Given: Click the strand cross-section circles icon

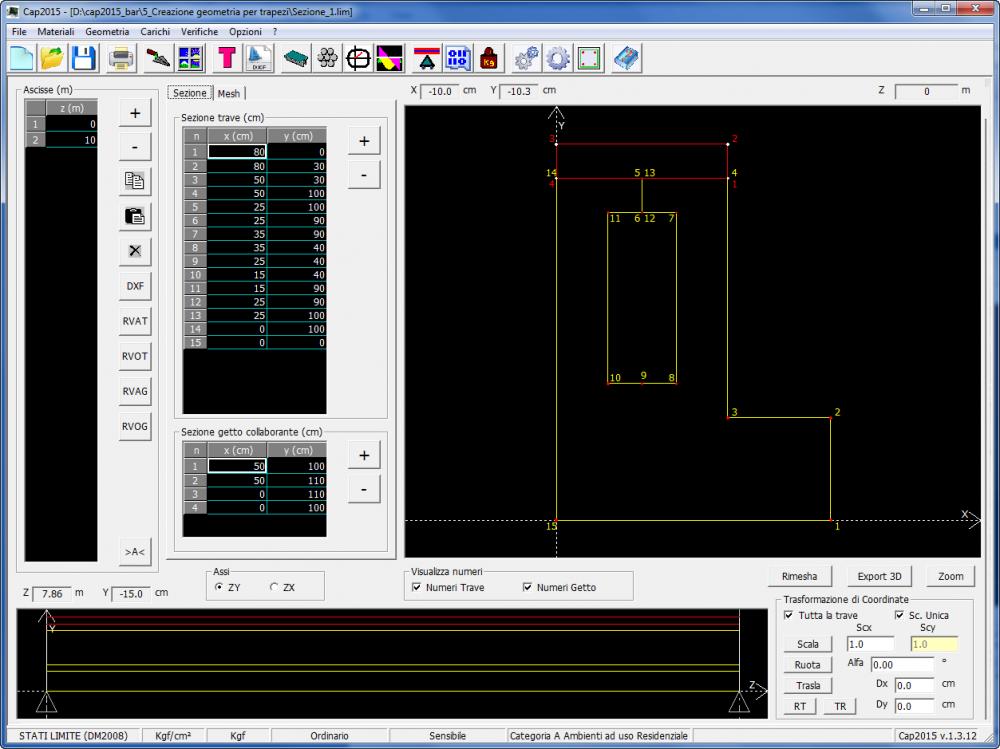Looking at the screenshot, I should [x=327, y=59].
